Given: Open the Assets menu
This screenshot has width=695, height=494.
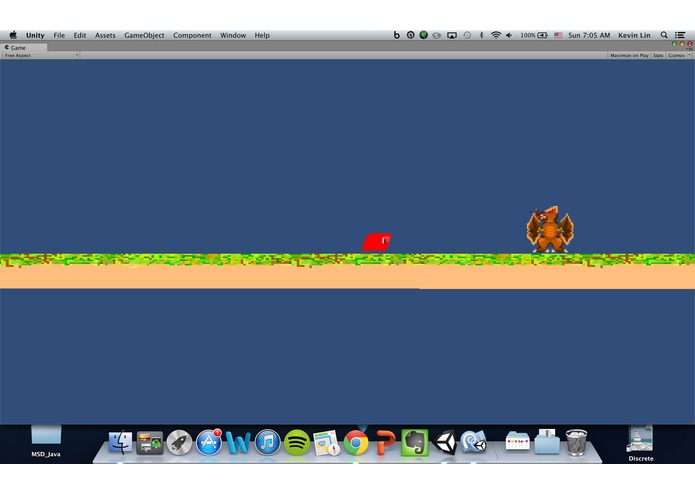Looking at the screenshot, I should (x=105, y=35).
